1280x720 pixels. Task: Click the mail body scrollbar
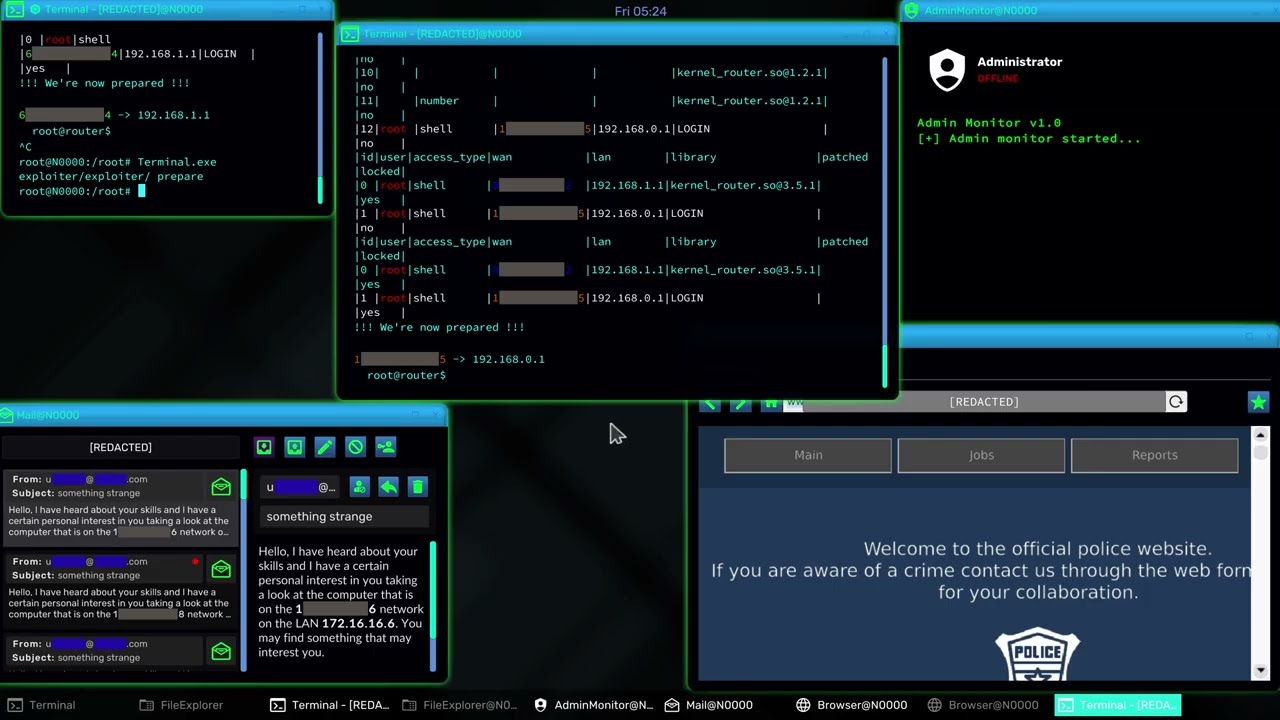pyautogui.click(x=434, y=606)
